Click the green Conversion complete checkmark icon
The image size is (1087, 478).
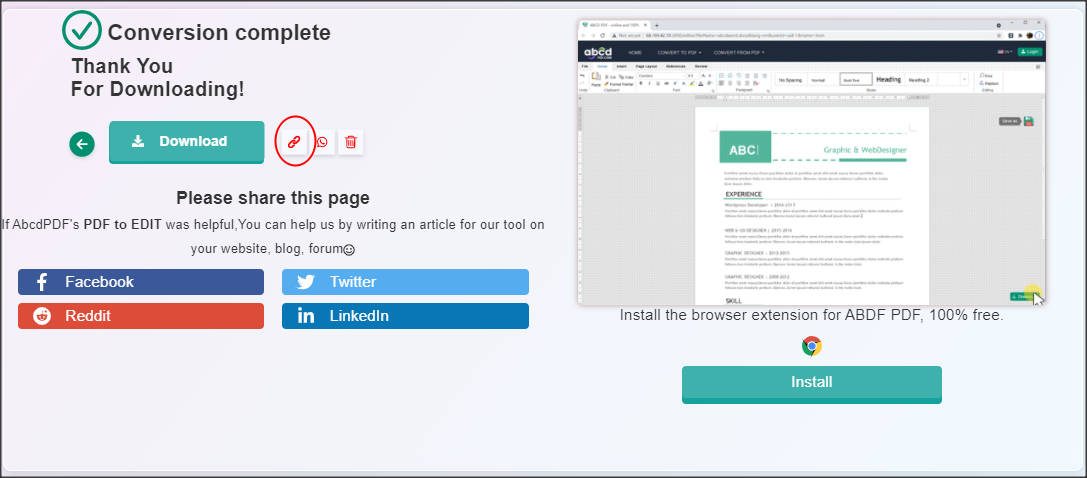[82, 30]
